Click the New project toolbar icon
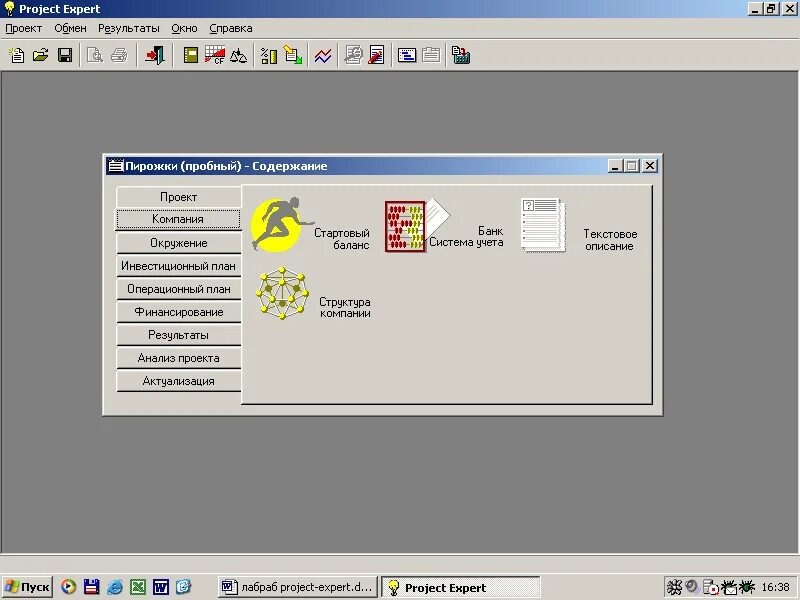Viewport: 800px width, 600px height. [17, 55]
